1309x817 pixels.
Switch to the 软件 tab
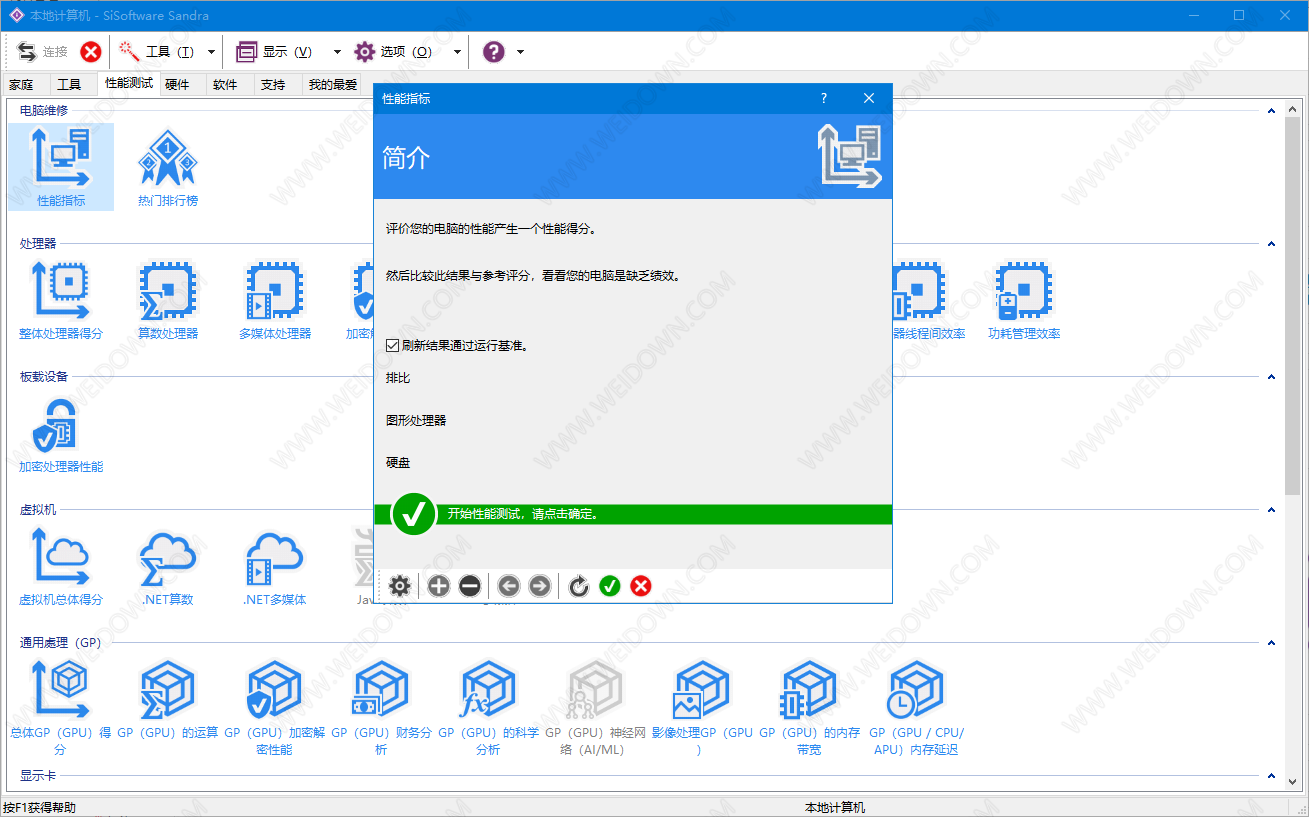(x=225, y=85)
